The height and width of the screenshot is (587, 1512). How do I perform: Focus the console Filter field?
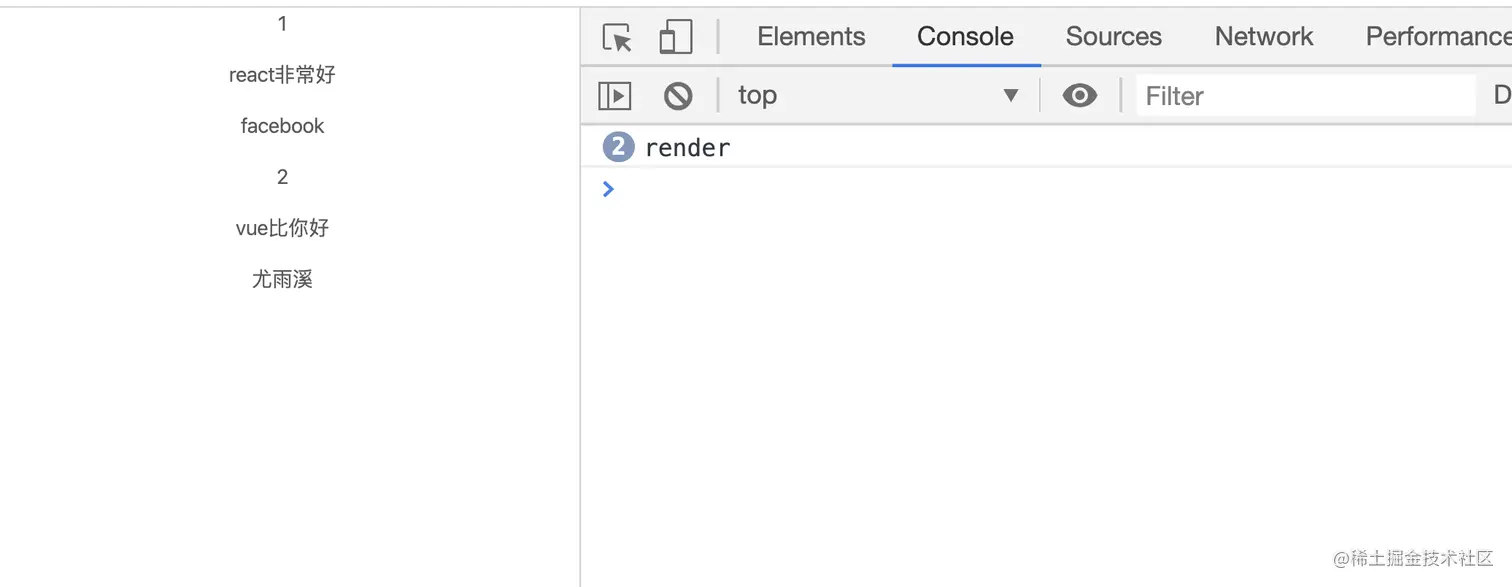click(1305, 95)
